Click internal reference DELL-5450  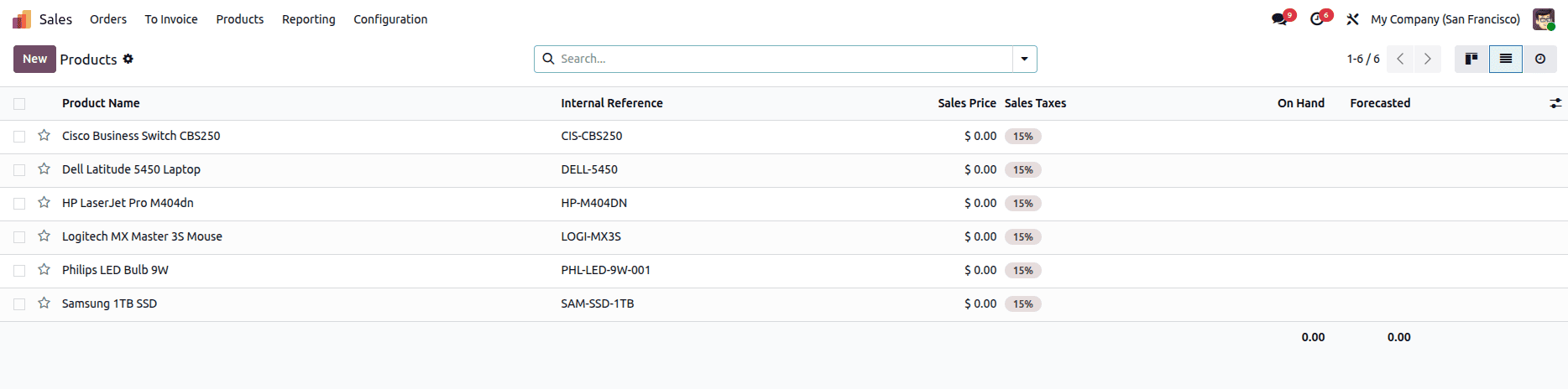[x=589, y=169]
